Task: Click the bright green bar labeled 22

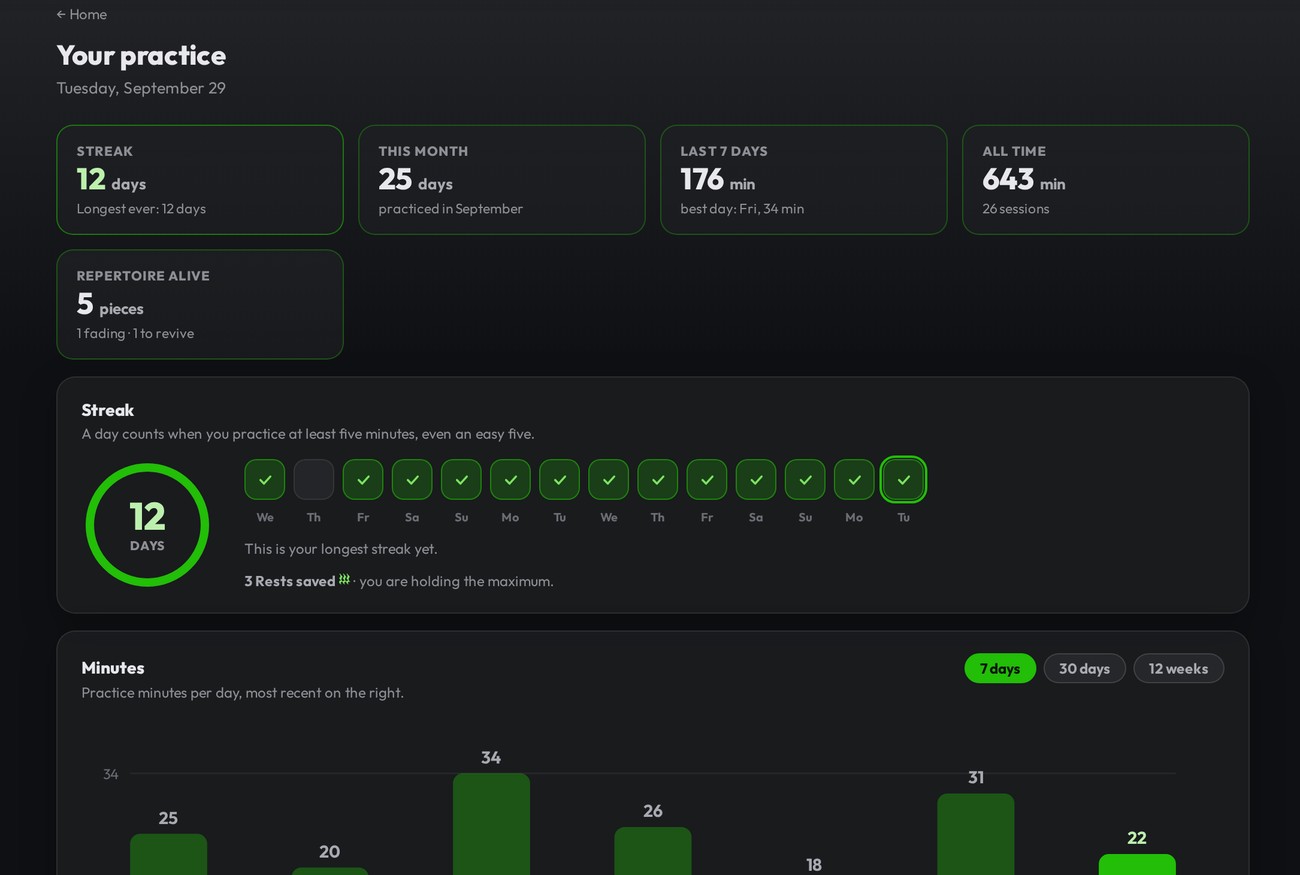Action: tap(1137, 864)
